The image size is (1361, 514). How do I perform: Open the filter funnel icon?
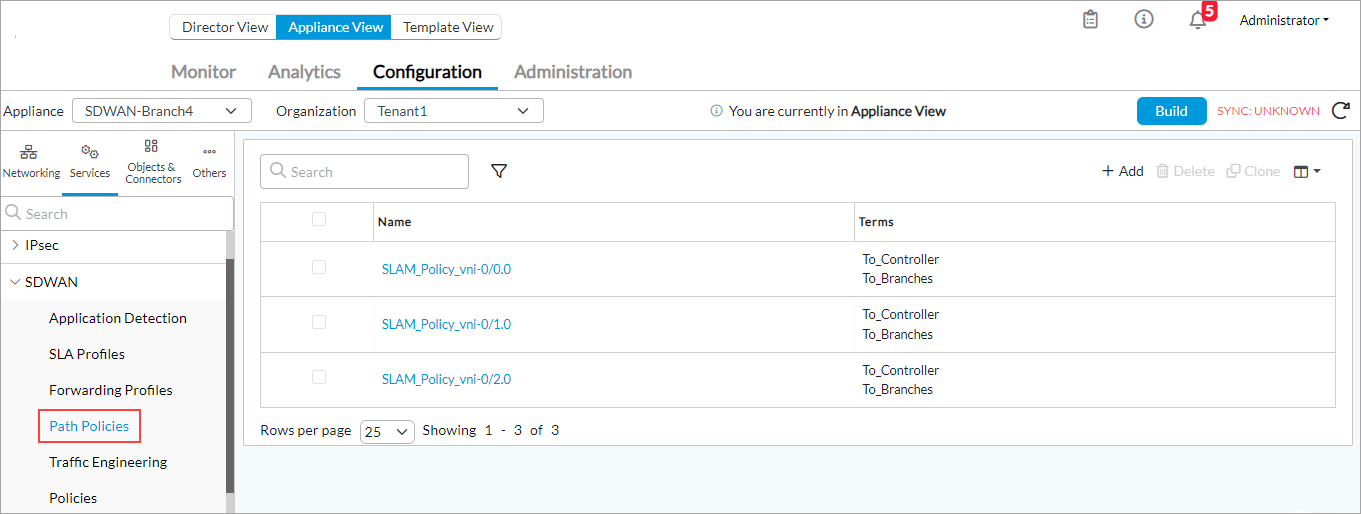pos(499,171)
